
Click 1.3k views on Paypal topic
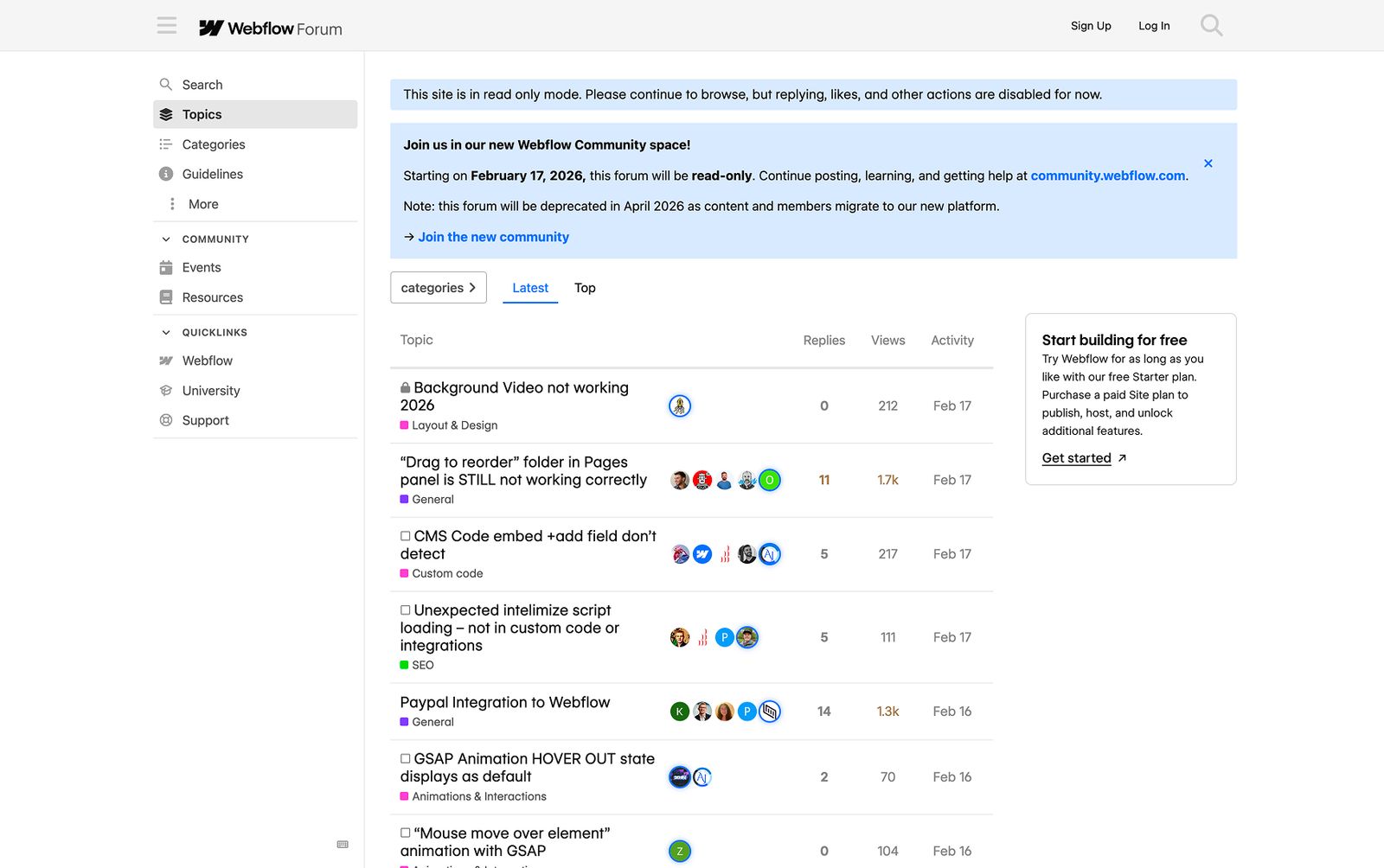(x=888, y=712)
